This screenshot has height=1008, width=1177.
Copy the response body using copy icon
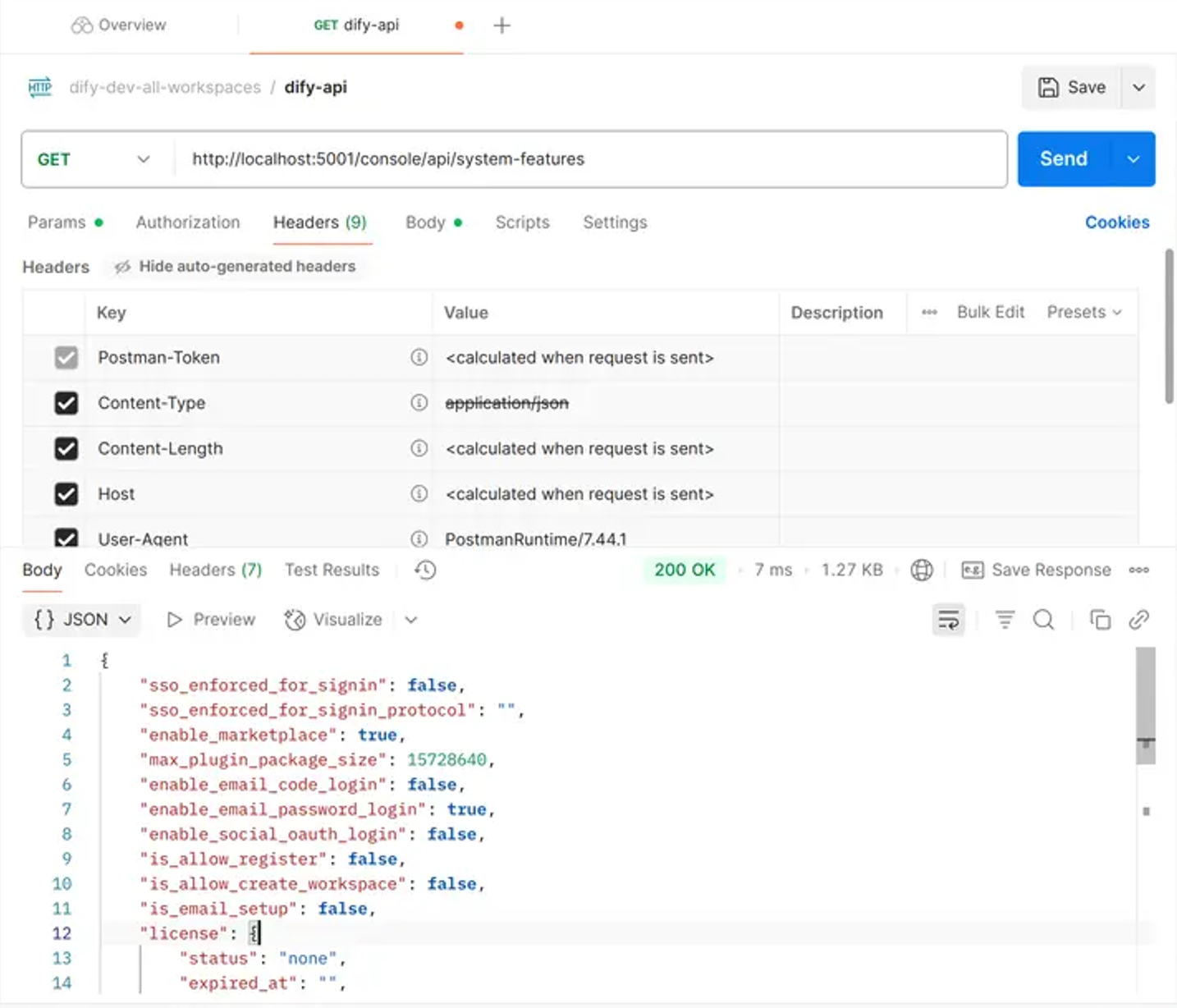point(1100,620)
